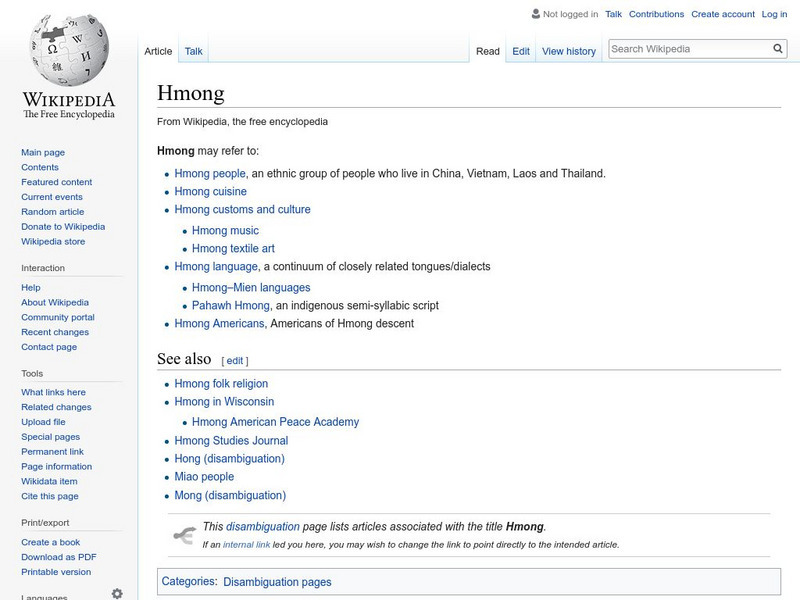Screen dimensions: 800x600
Task: Click the disambiguation merge-arrows icon
Action: point(185,535)
